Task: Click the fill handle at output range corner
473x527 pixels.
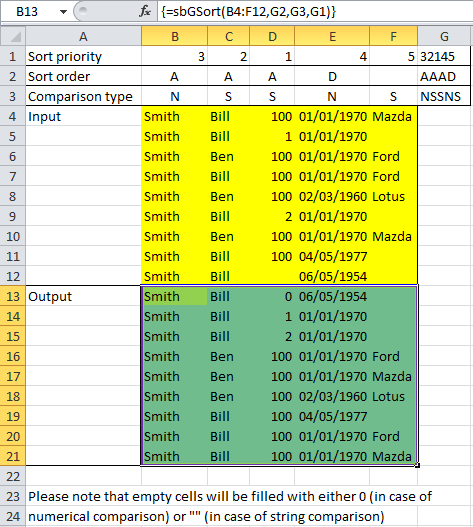Action: [417, 465]
